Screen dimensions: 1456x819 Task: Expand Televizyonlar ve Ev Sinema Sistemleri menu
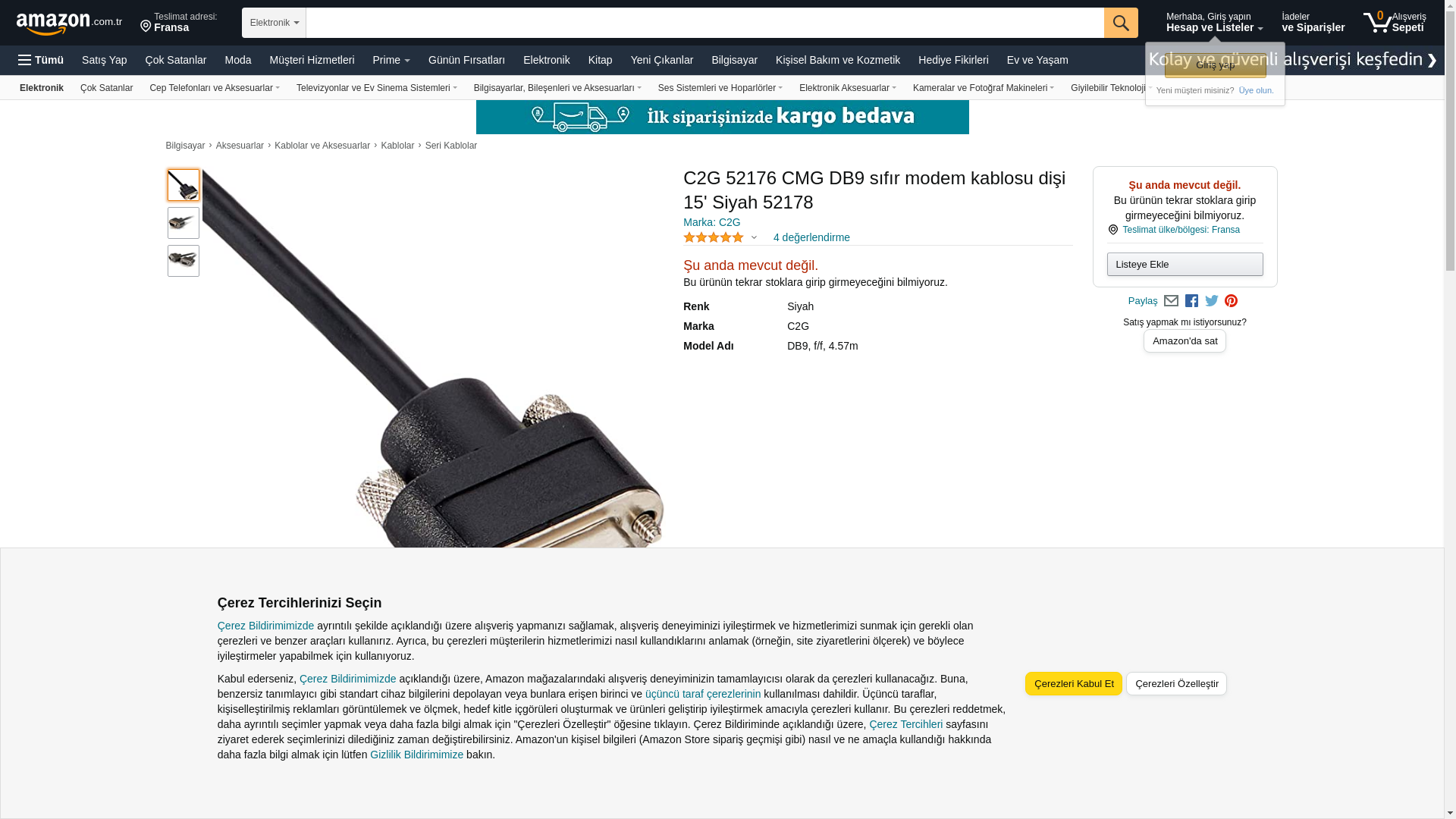click(377, 88)
